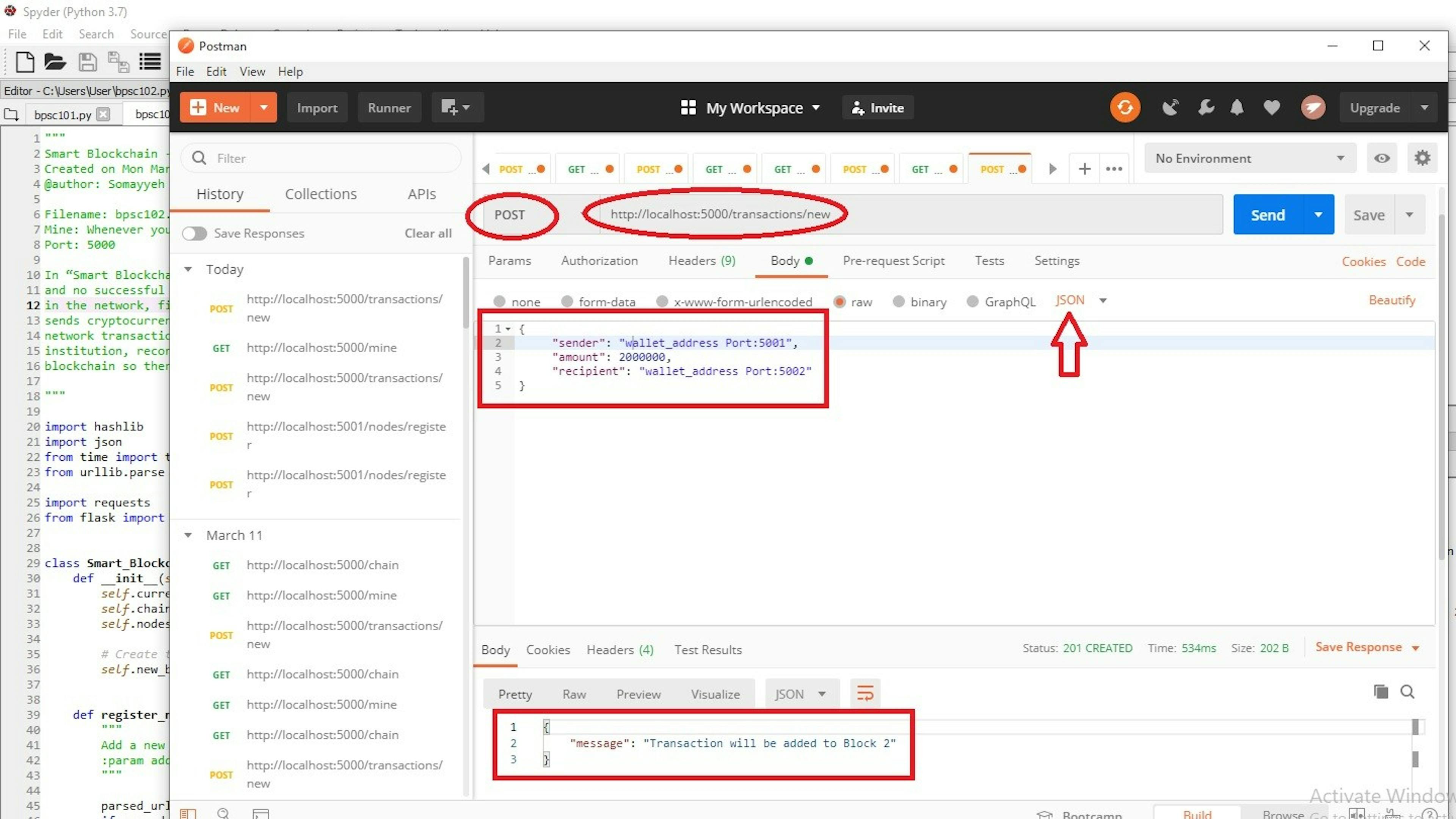Click the Invite button
The width and height of the screenshot is (1456, 819).
coord(878,107)
